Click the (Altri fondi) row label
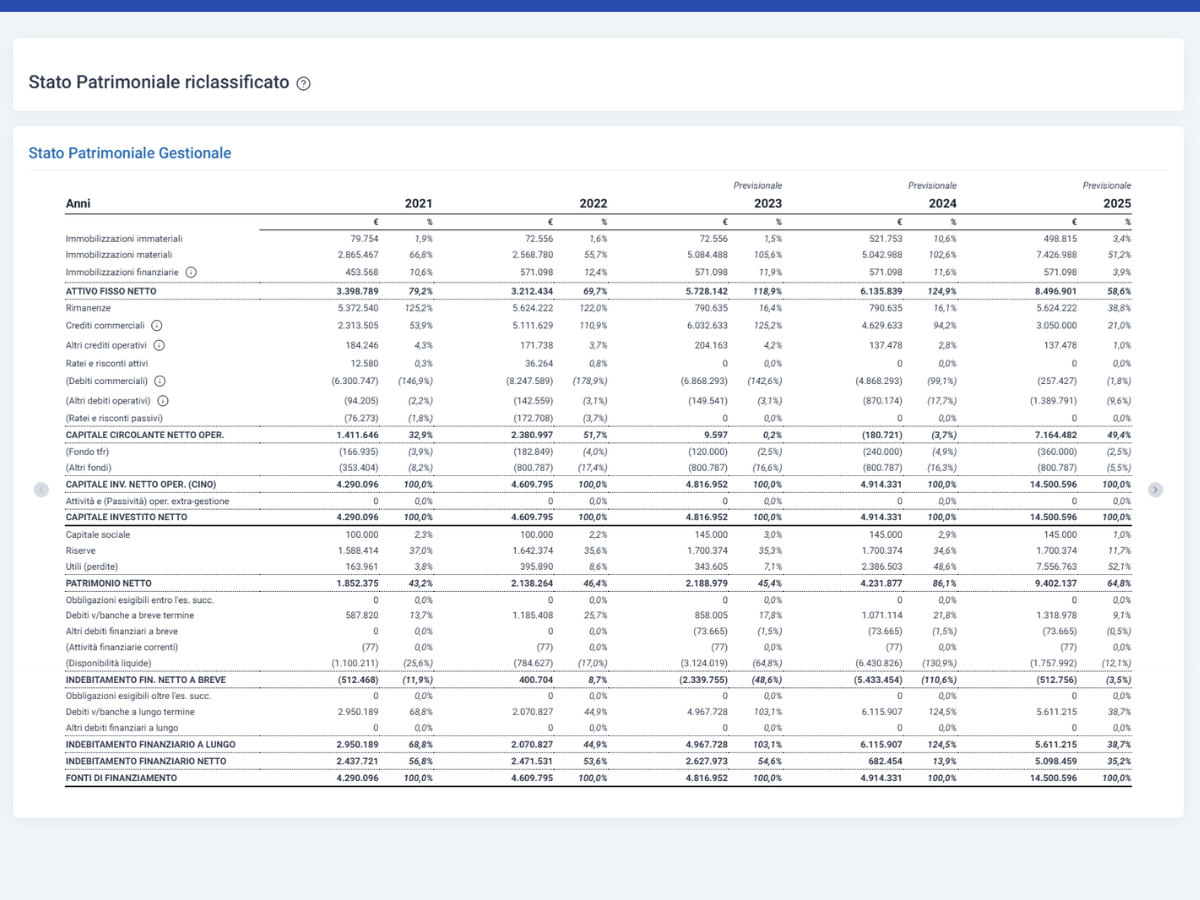The width and height of the screenshot is (1200, 900). click(89, 468)
